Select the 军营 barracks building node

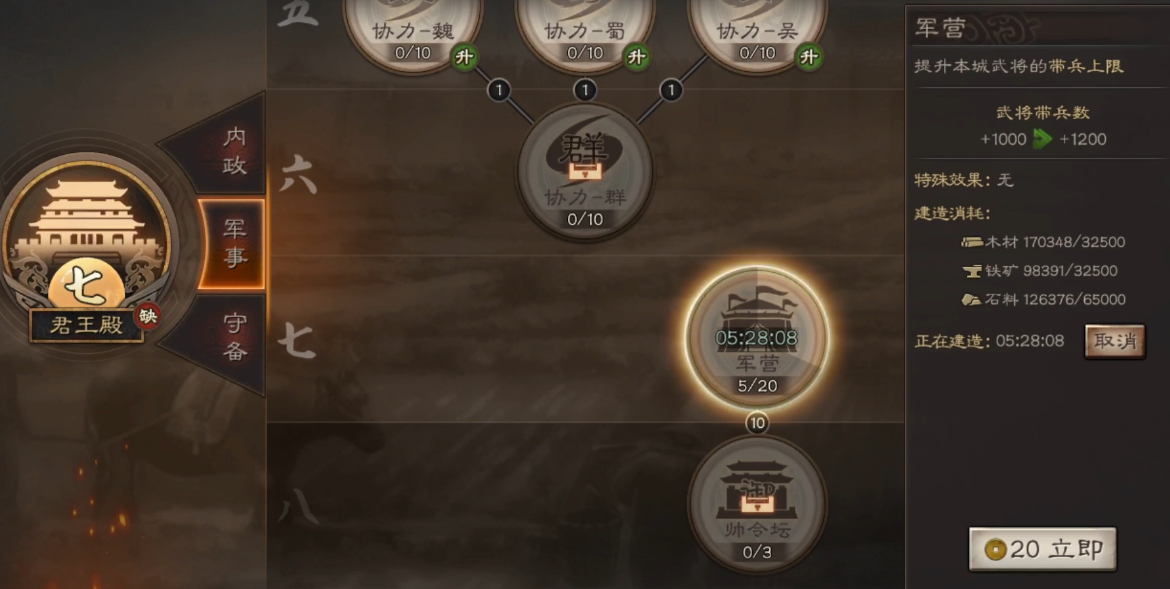[x=757, y=338]
